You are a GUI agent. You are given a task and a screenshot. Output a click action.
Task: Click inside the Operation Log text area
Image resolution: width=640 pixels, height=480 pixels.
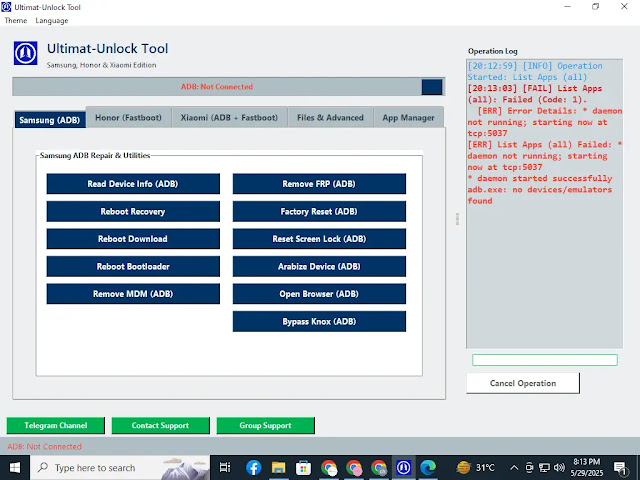[544, 203]
